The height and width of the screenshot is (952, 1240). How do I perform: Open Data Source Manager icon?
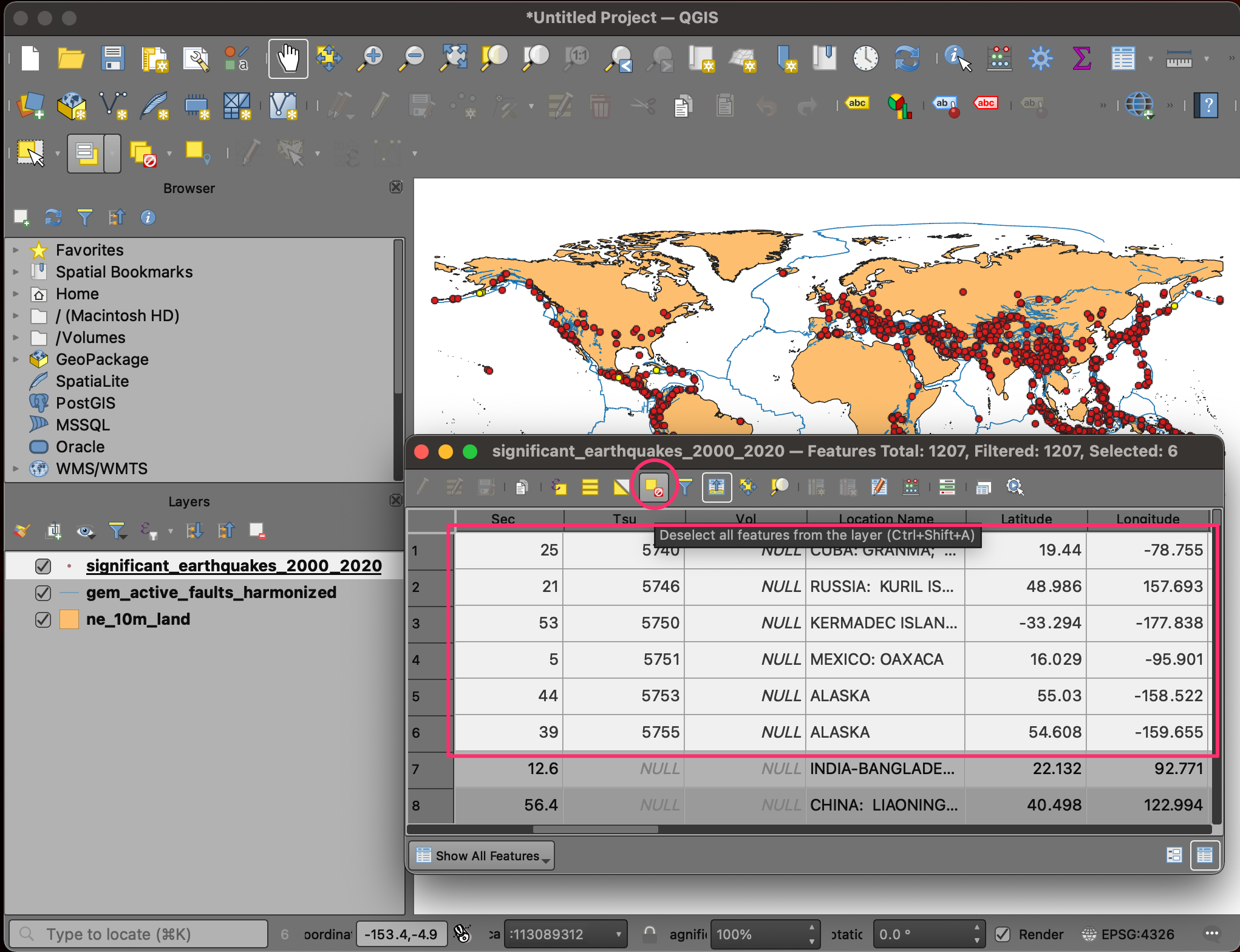[x=30, y=106]
